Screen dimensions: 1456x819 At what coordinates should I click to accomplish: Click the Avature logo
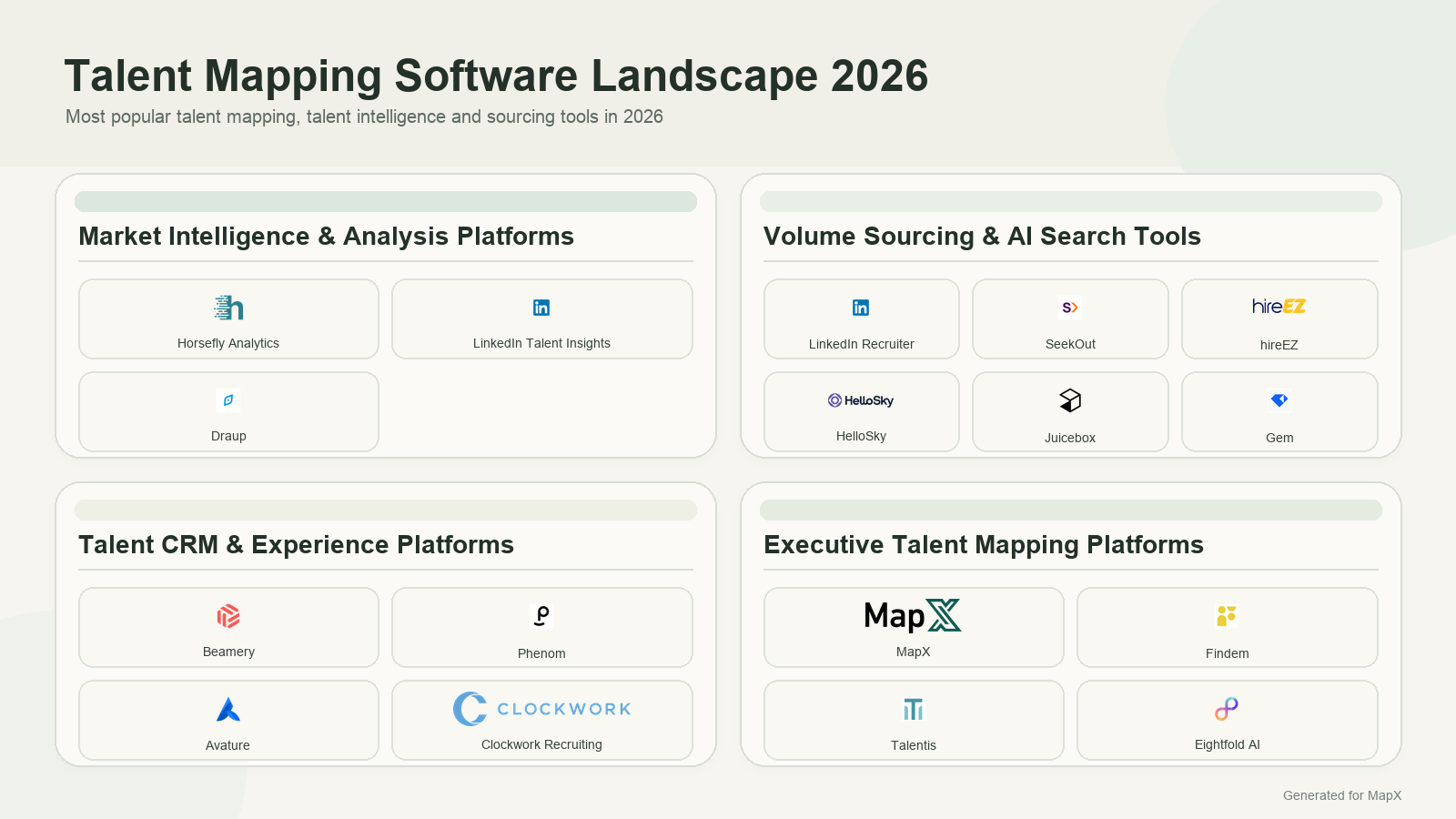point(227,709)
